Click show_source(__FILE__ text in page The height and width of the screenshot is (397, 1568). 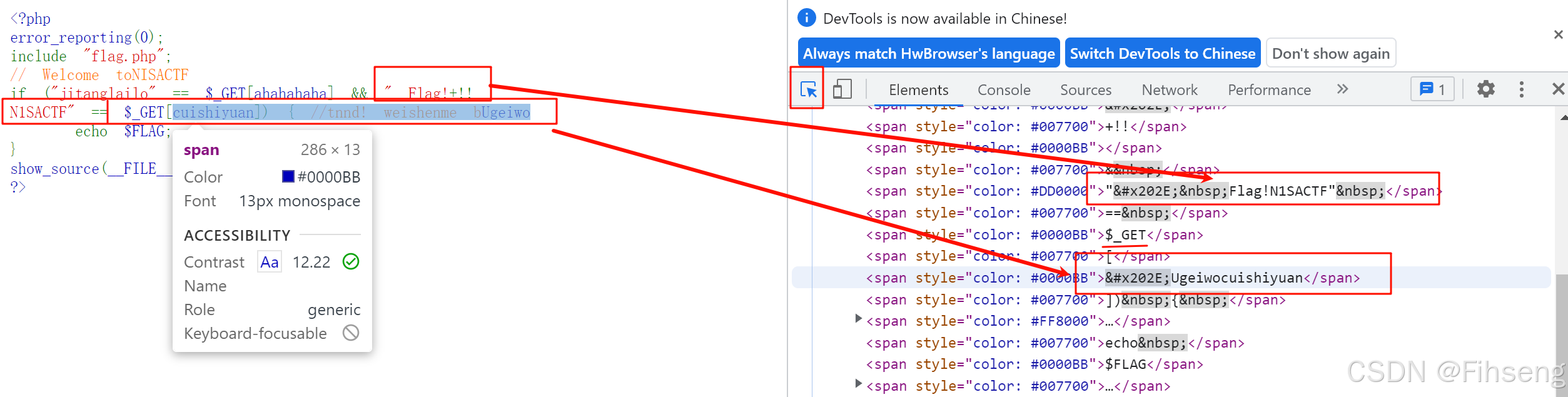tap(91, 169)
